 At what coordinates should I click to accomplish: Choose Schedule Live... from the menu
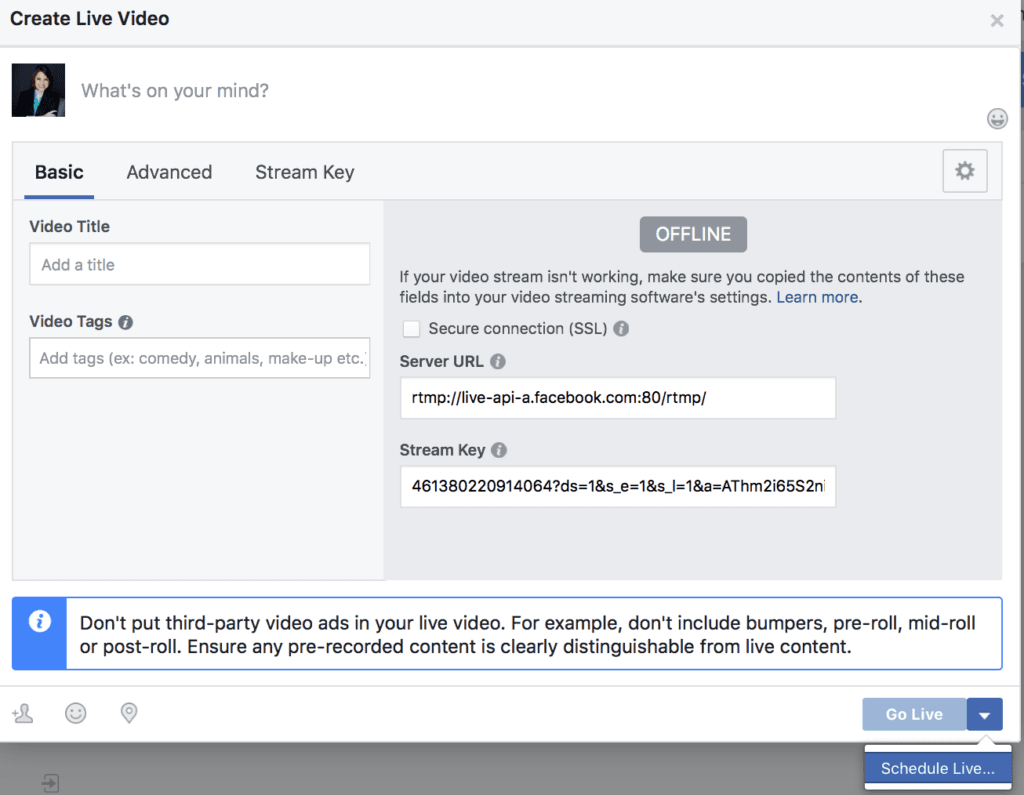(937, 768)
